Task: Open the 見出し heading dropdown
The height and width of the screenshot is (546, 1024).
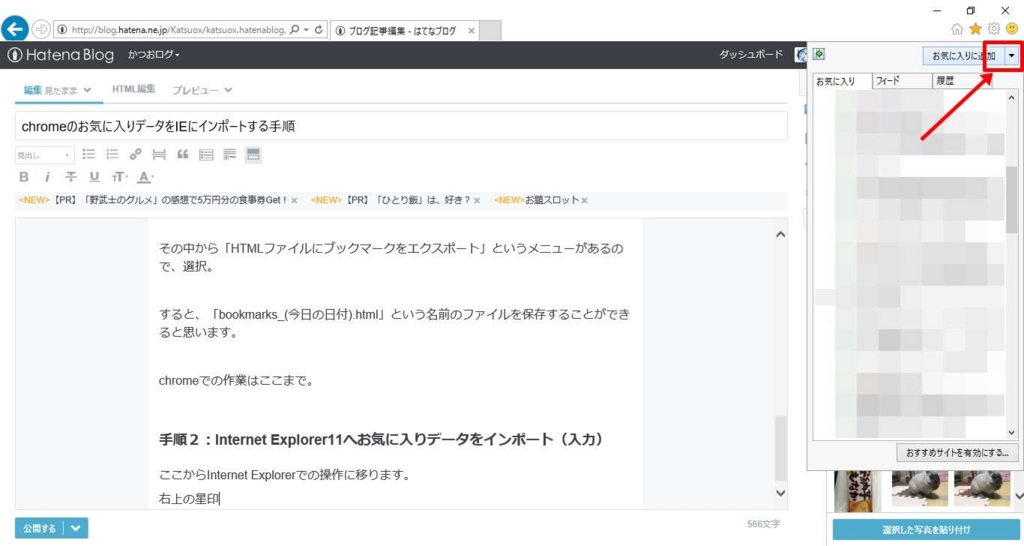Action: coord(44,155)
